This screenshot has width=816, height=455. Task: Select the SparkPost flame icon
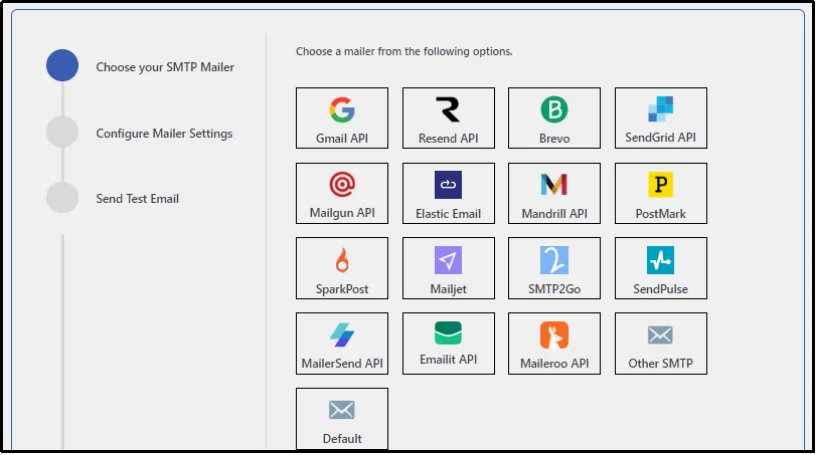click(x=342, y=260)
